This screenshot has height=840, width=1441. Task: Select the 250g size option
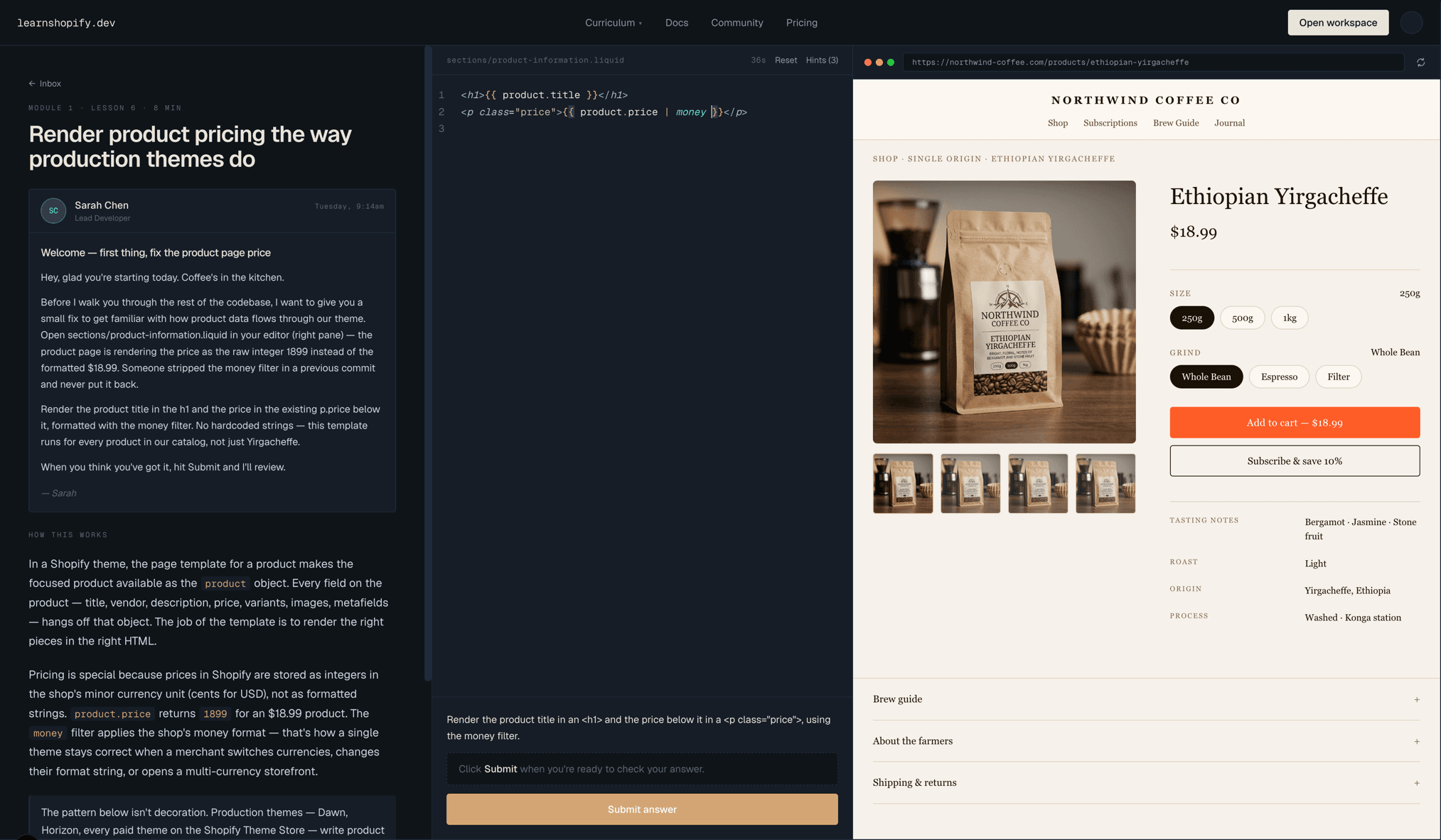tap(1191, 318)
